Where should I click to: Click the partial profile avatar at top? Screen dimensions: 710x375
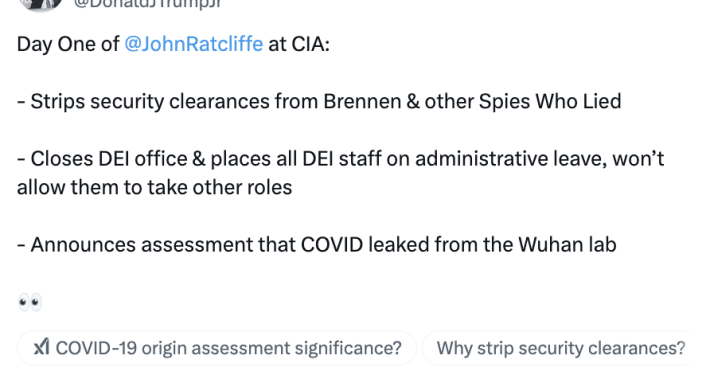point(41,5)
